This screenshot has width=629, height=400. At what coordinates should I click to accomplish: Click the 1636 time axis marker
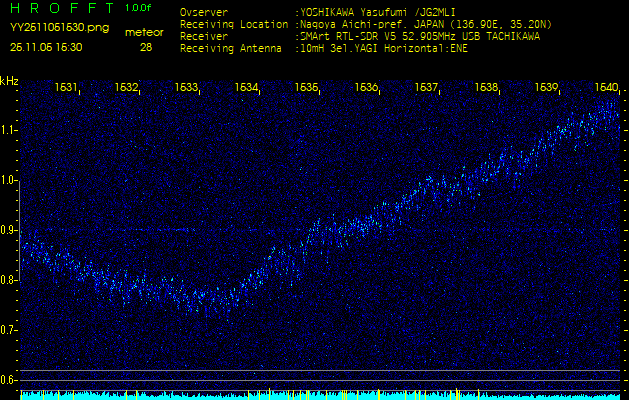coord(365,87)
